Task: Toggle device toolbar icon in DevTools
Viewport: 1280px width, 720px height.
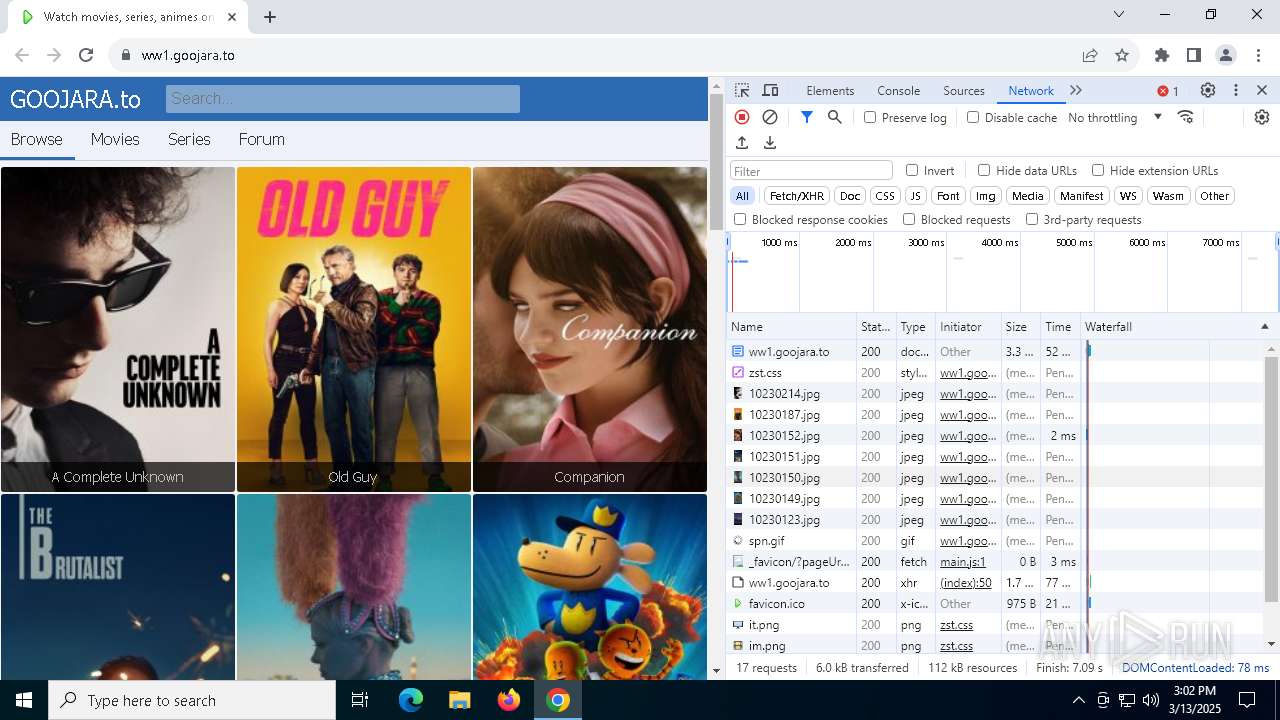Action: (770, 90)
